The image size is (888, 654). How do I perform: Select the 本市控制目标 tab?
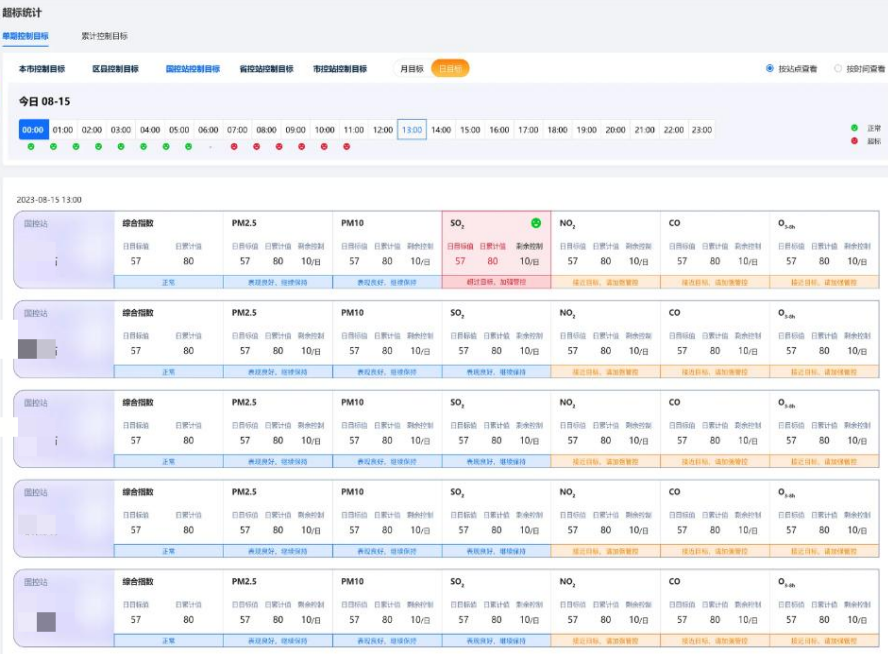(42, 69)
